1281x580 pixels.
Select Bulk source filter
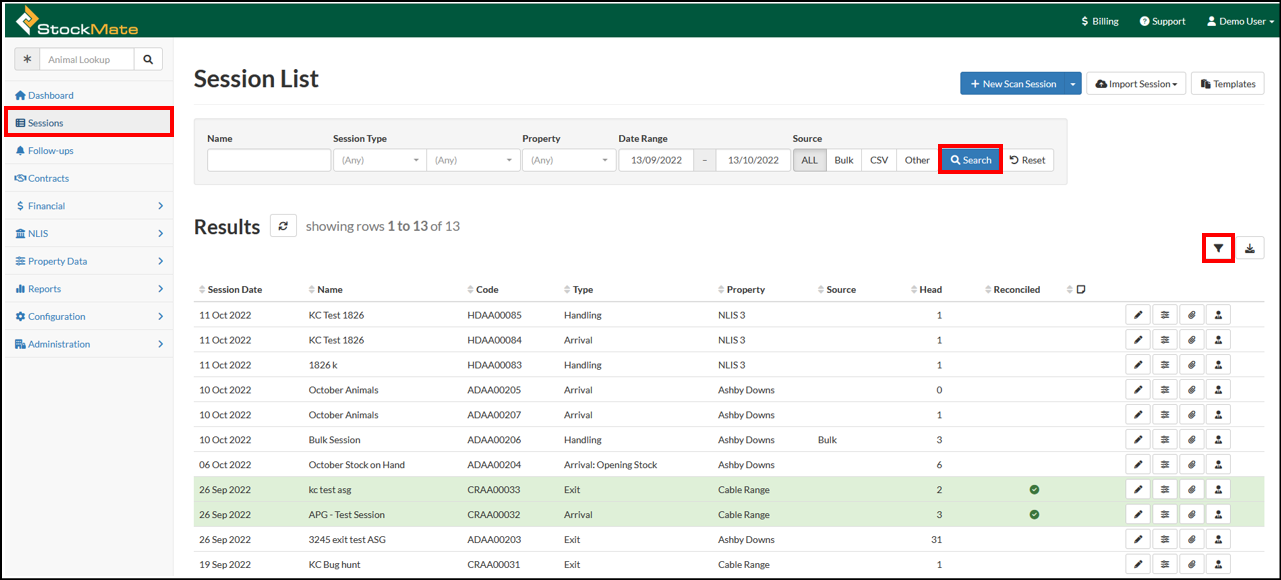pyautogui.click(x=843, y=159)
